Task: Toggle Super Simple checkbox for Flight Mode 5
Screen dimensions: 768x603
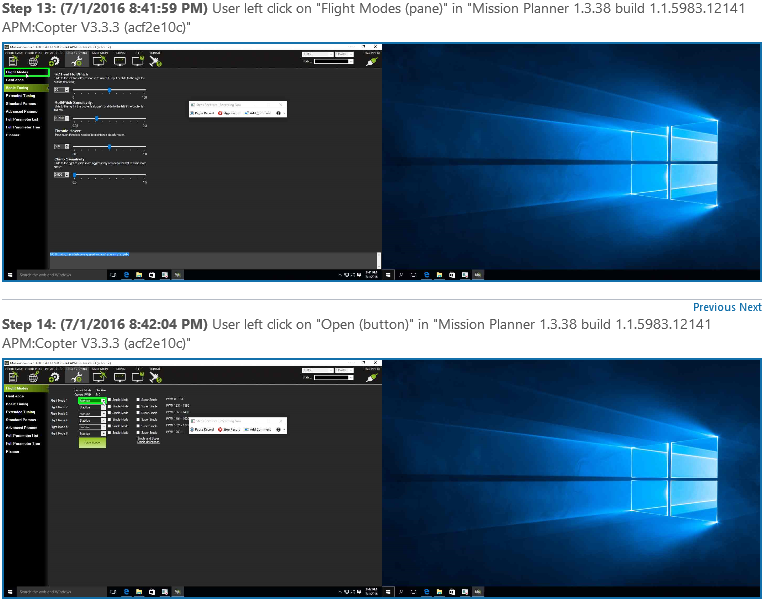Action: 139,426
